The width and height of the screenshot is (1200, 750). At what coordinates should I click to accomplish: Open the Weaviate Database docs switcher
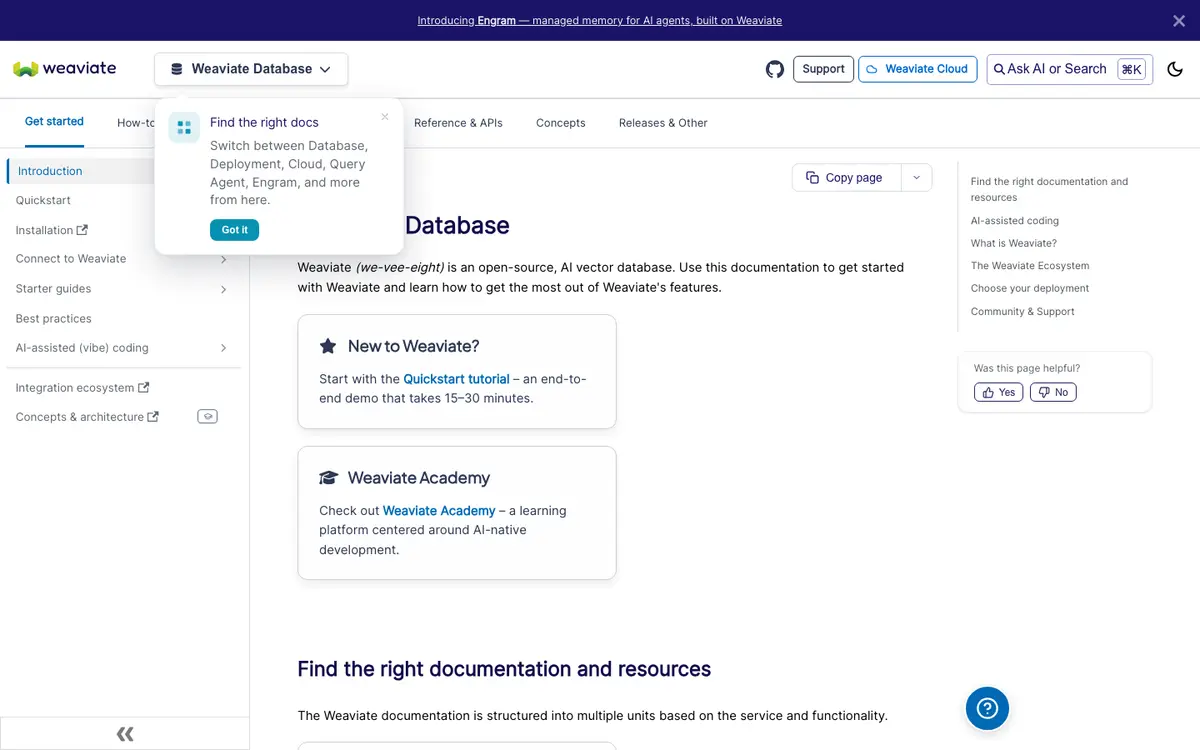tap(251, 69)
